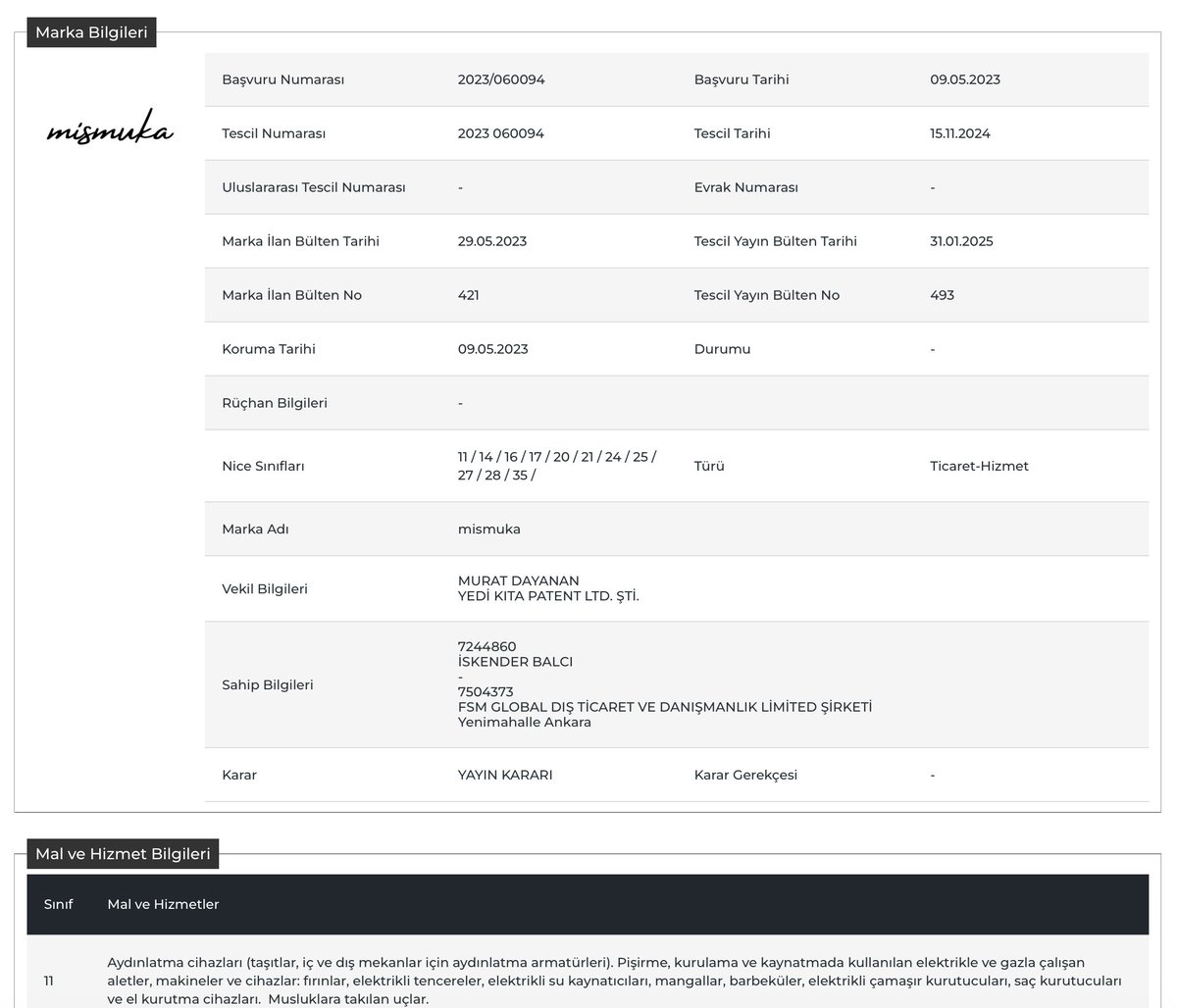This screenshot has height=1008, width=1177.
Task: Click the Marka İlan Bülten Tarihi label
Action: click(x=301, y=241)
